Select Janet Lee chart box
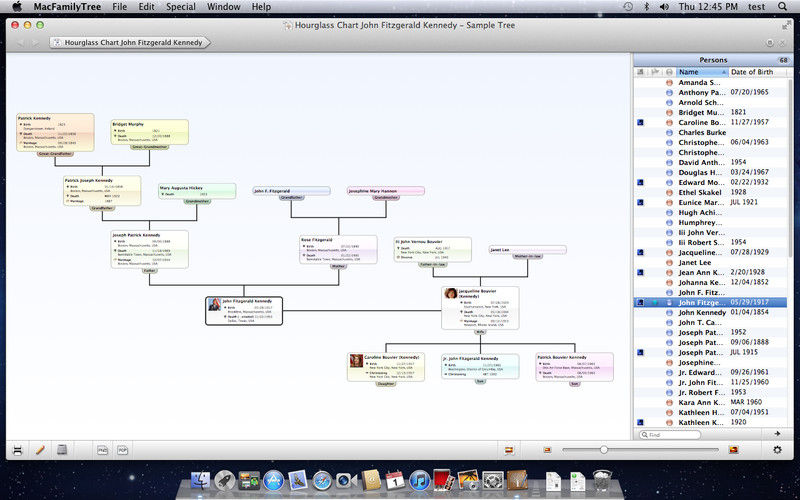This screenshot has height=500, width=800. click(528, 249)
